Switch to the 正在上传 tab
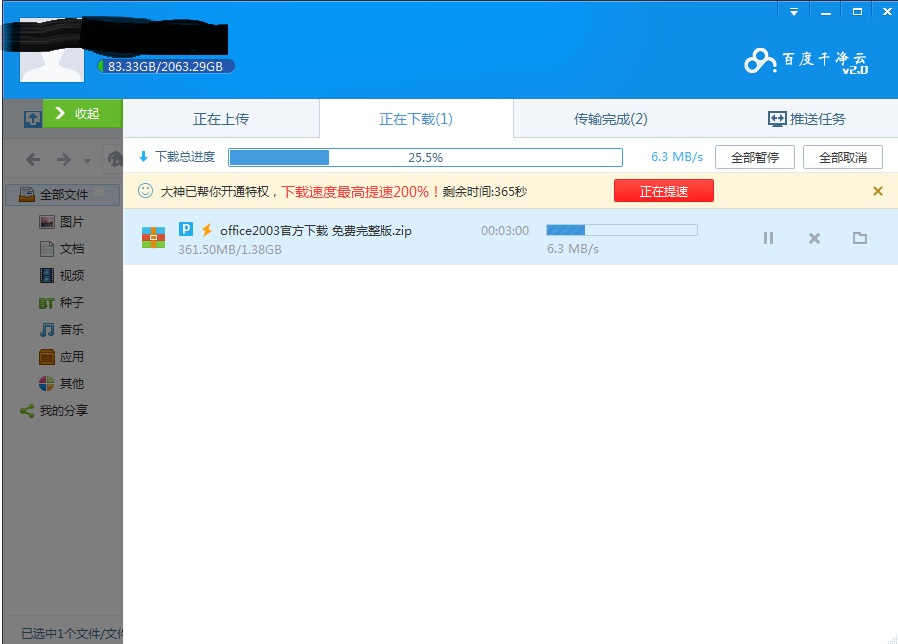Image resolution: width=898 pixels, height=644 pixels. [x=221, y=117]
